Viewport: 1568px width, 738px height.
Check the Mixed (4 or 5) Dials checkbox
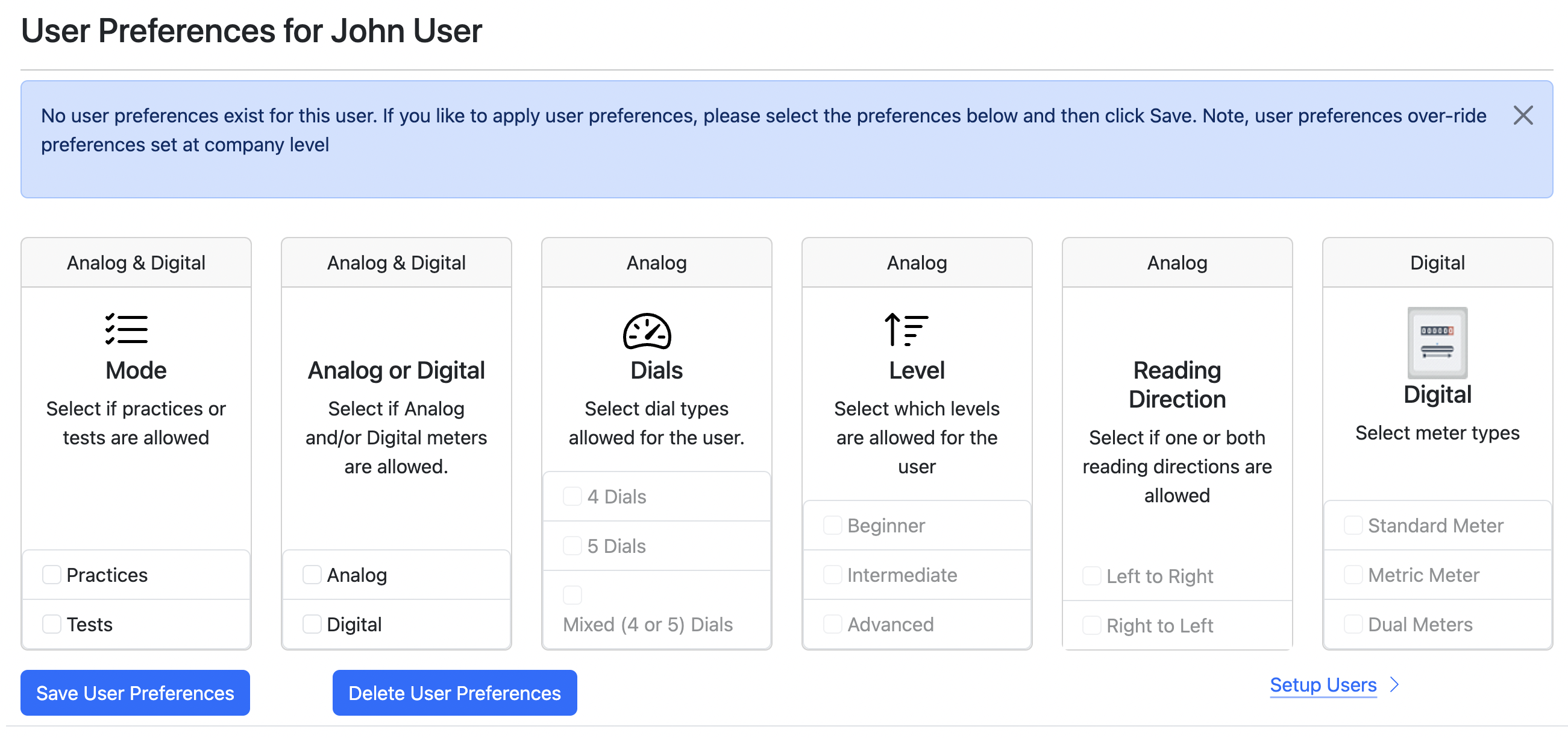[x=572, y=594]
